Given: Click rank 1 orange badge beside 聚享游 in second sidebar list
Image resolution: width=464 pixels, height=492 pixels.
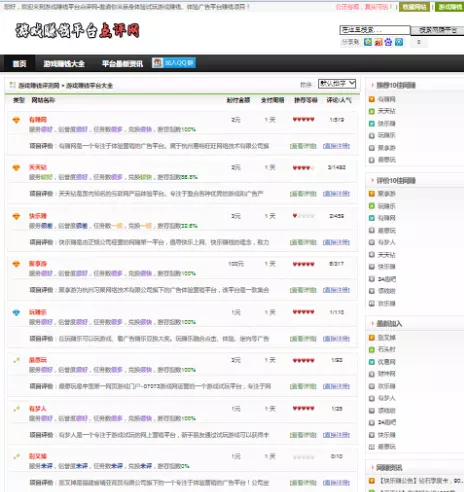Looking at the screenshot, I should pyautogui.click(x=372, y=194).
